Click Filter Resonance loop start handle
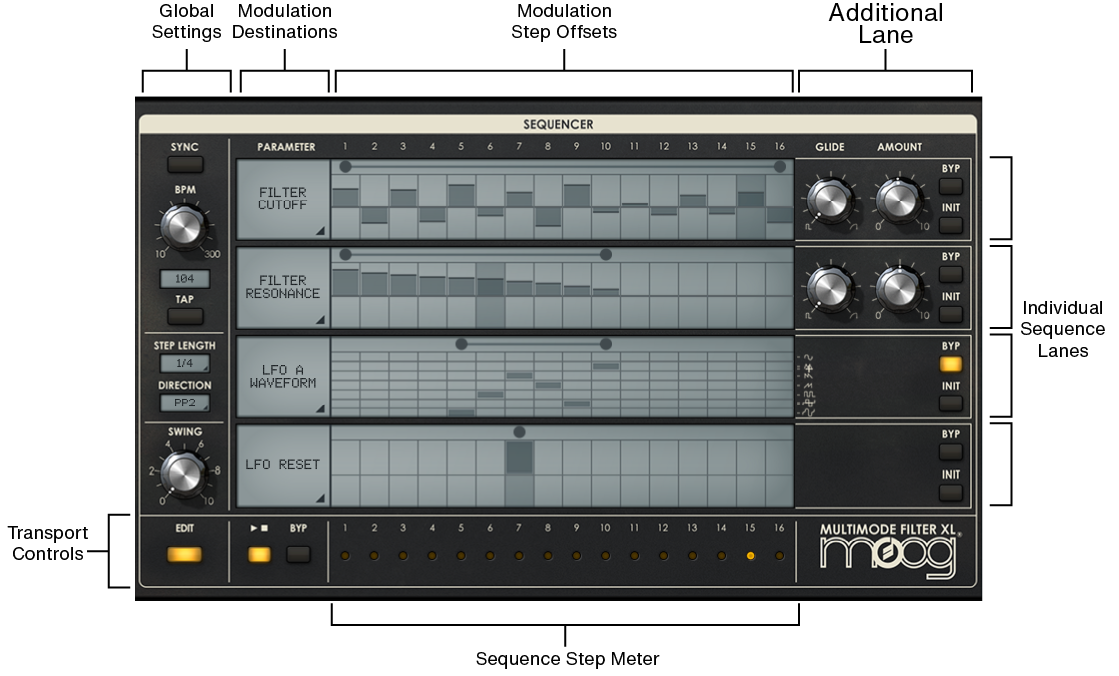The height and width of the screenshot is (676, 1119). point(345,255)
